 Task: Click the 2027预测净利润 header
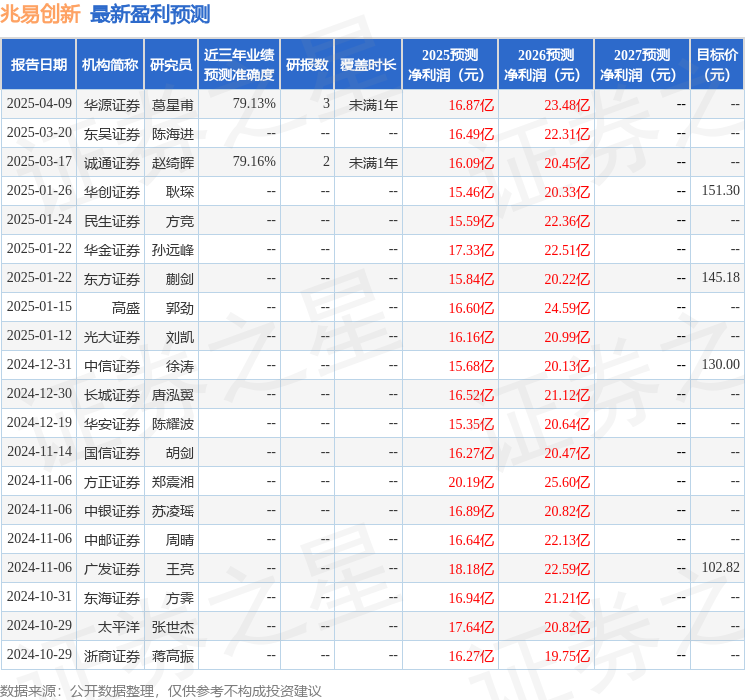coord(642,65)
